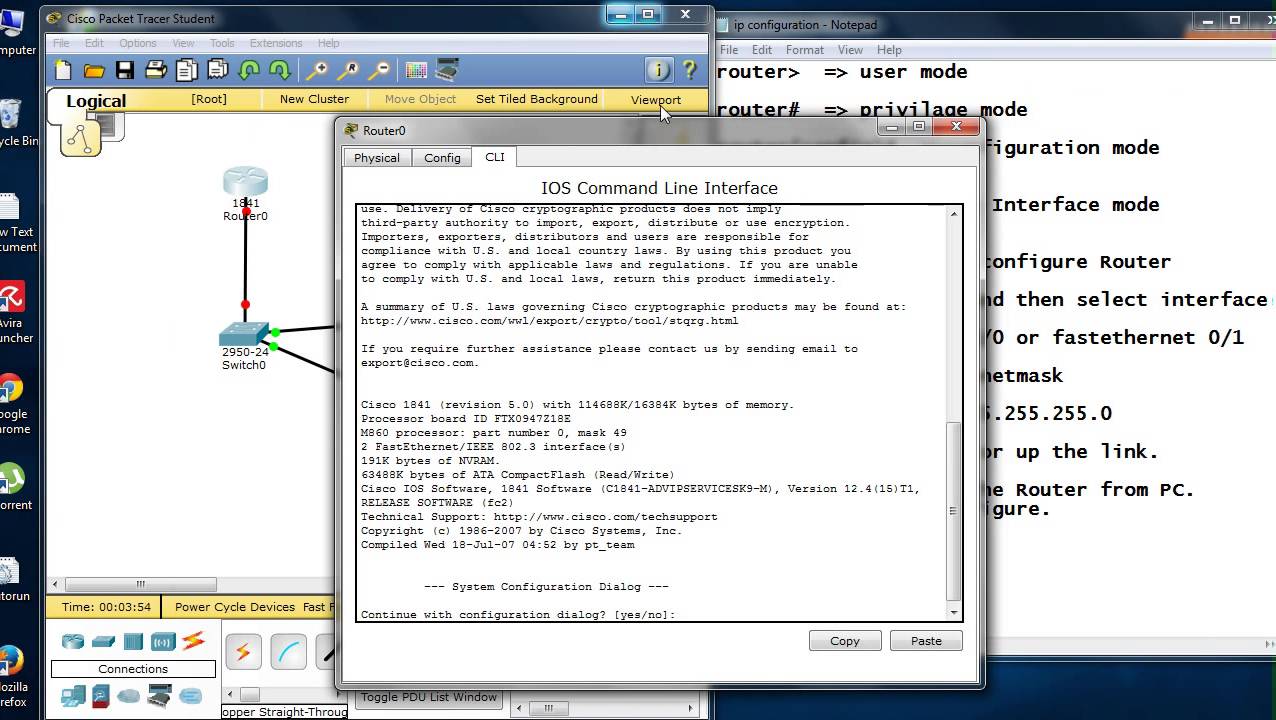Open the View menu in Packet Tracer
The image size is (1276, 720).
[x=183, y=43]
